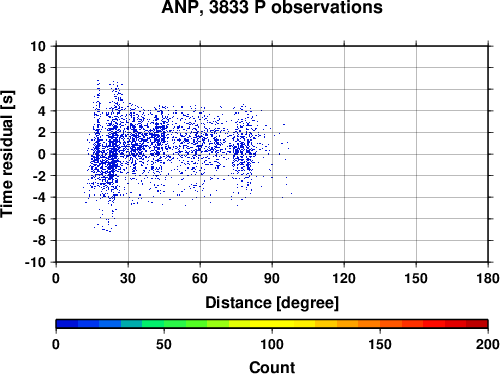
Task: Pick the yellow colorbar segment near 100
Action: [x=272, y=324]
